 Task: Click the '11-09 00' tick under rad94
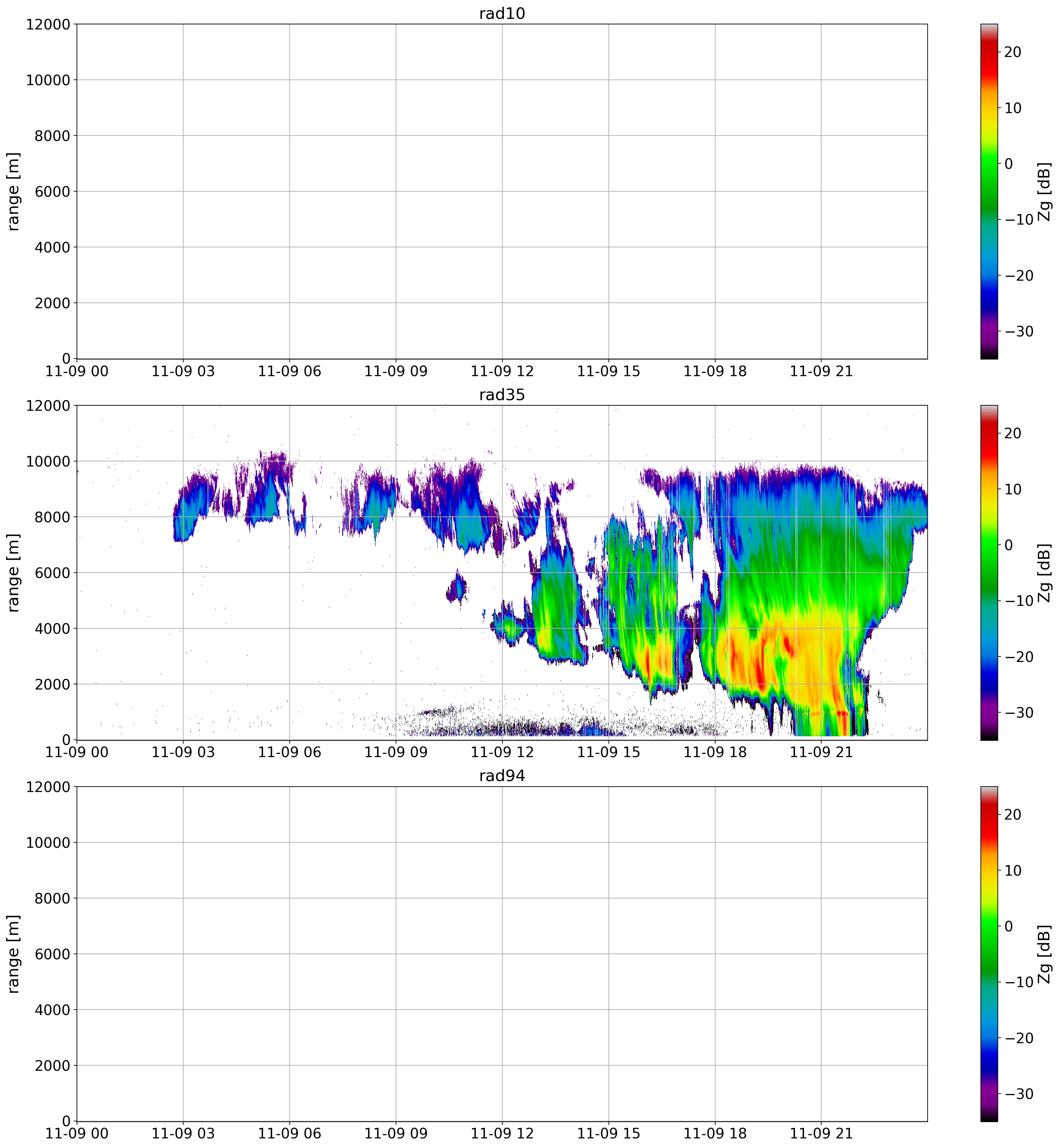[x=77, y=1134]
